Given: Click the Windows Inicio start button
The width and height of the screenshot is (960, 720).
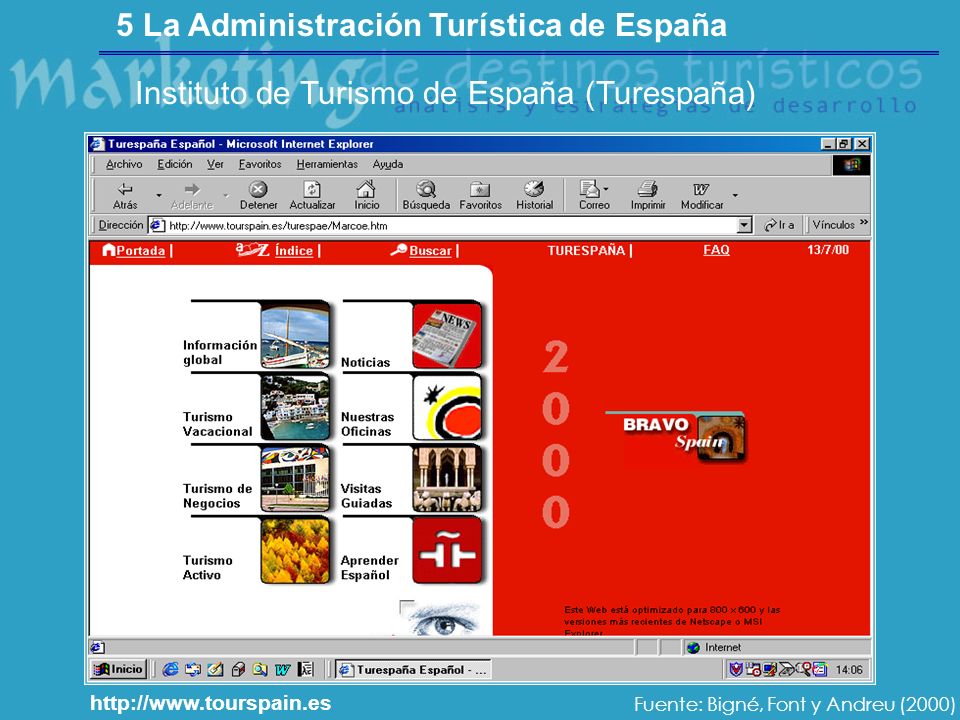Looking at the screenshot, I should point(118,669).
